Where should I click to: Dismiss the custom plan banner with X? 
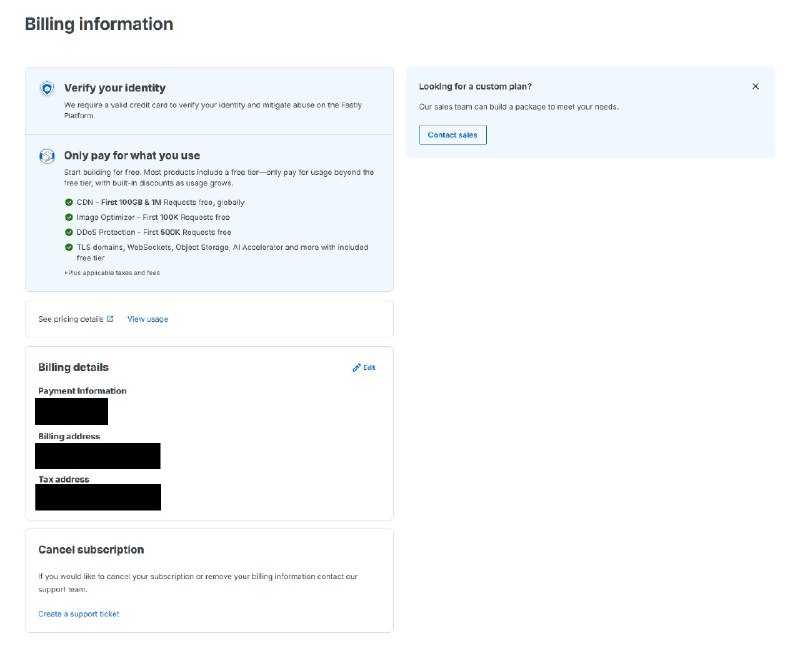tap(755, 87)
